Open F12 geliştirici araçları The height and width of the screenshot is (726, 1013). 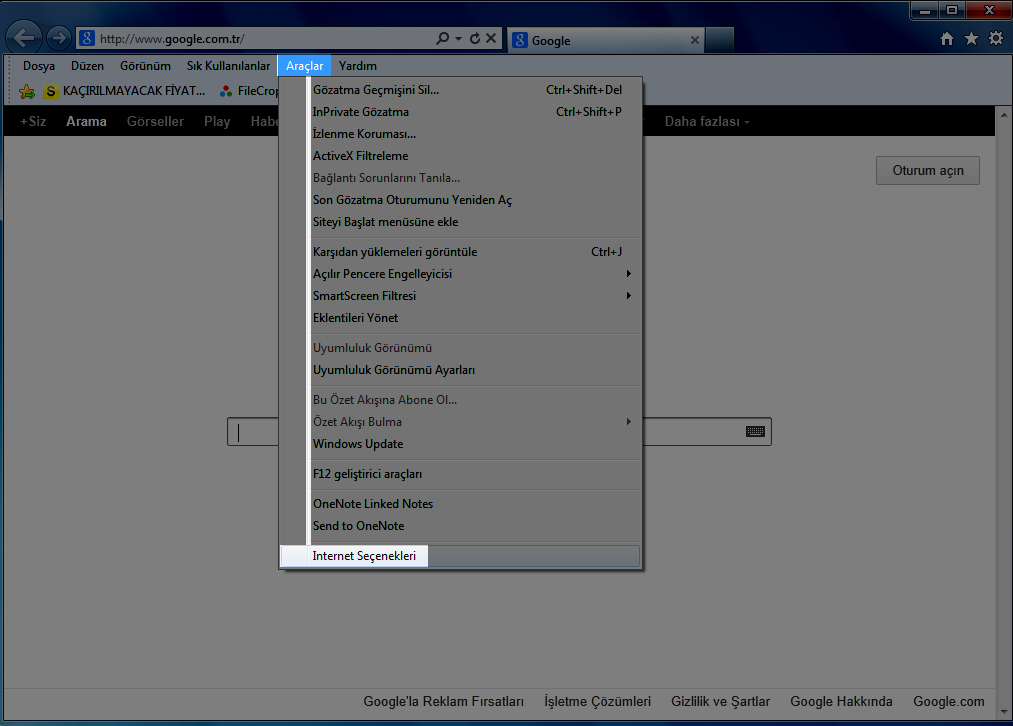pyautogui.click(x=461, y=474)
